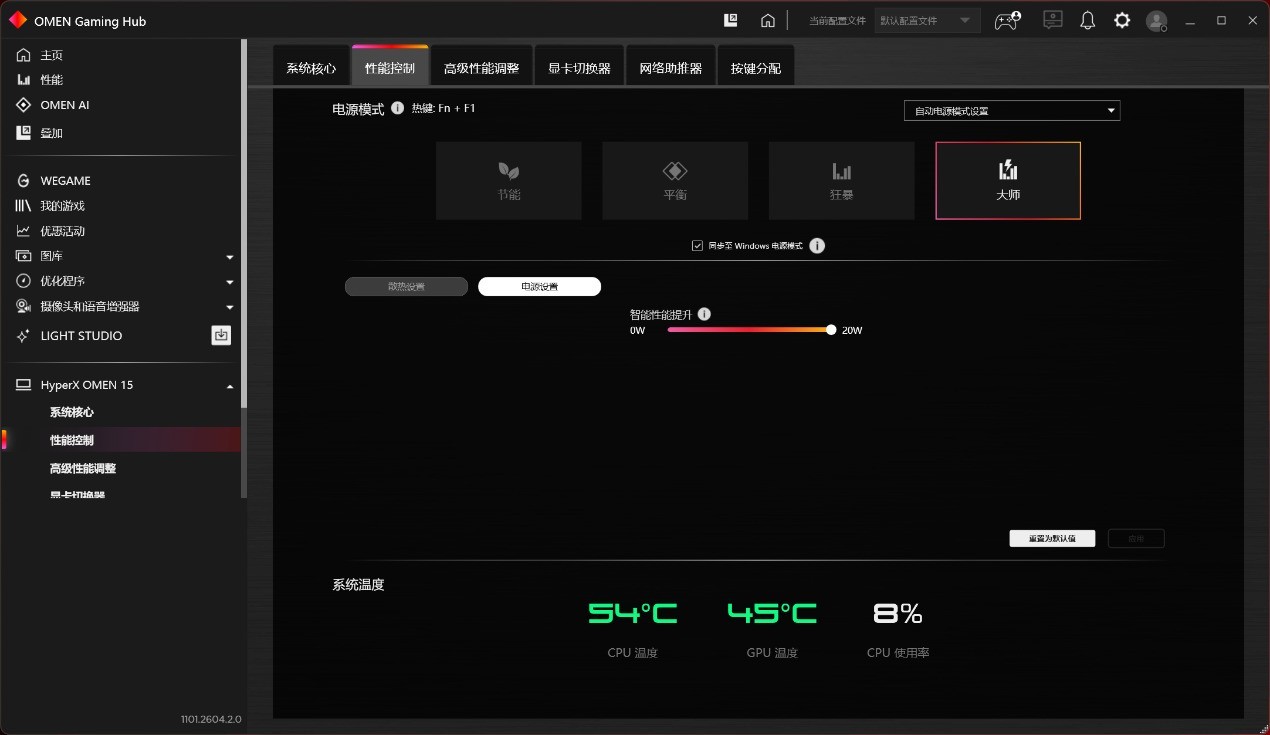Viewport: 1270px width, 735px height.
Task: Select the 狂暴 power mode
Action: click(841, 181)
